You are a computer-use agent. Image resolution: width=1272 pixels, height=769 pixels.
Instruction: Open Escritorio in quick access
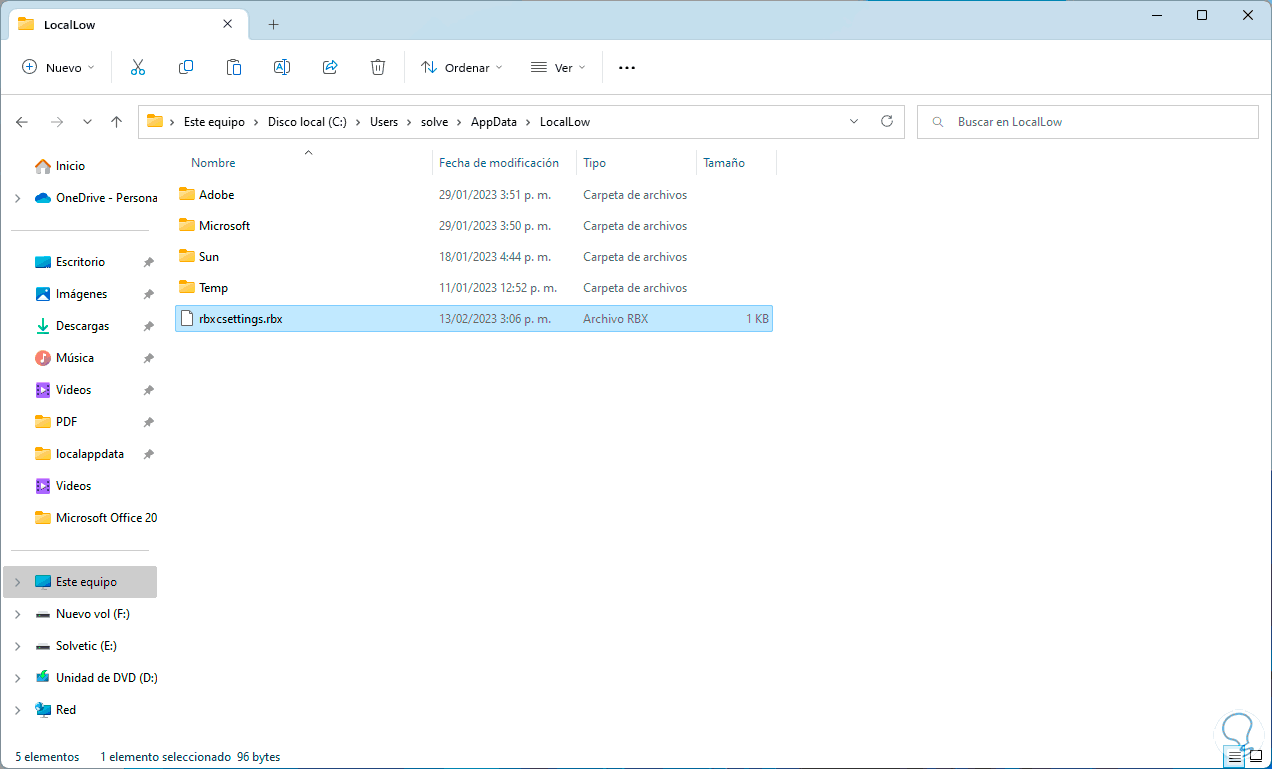tap(80, 262)
